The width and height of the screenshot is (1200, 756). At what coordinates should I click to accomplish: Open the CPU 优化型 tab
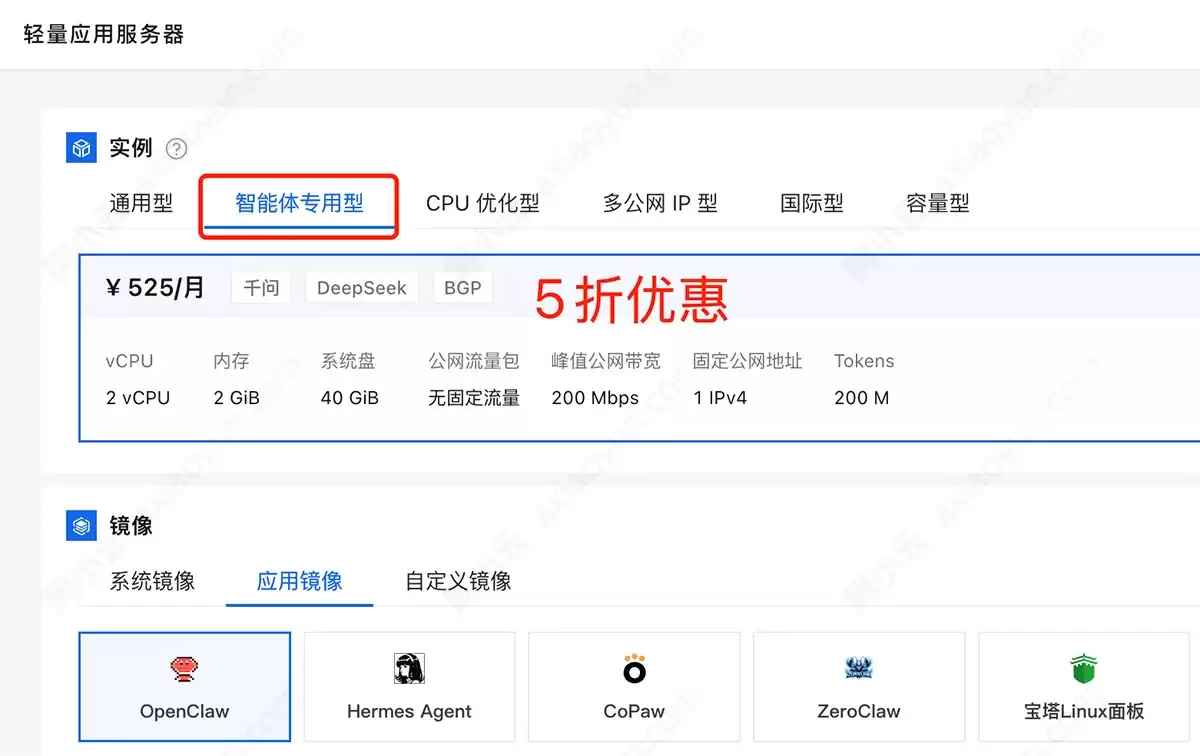483,203
